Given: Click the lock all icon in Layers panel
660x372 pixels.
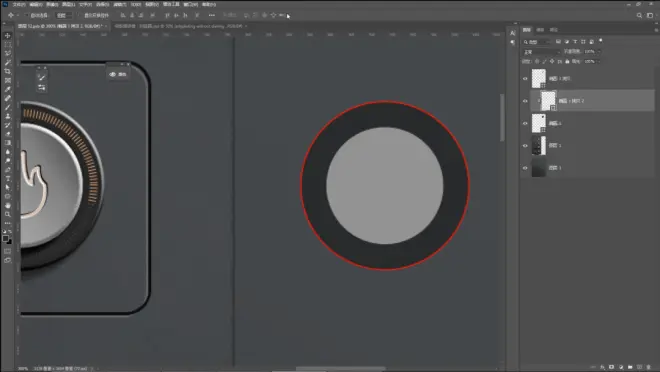Looking at the screenshot, I should [x=567, y=61].
